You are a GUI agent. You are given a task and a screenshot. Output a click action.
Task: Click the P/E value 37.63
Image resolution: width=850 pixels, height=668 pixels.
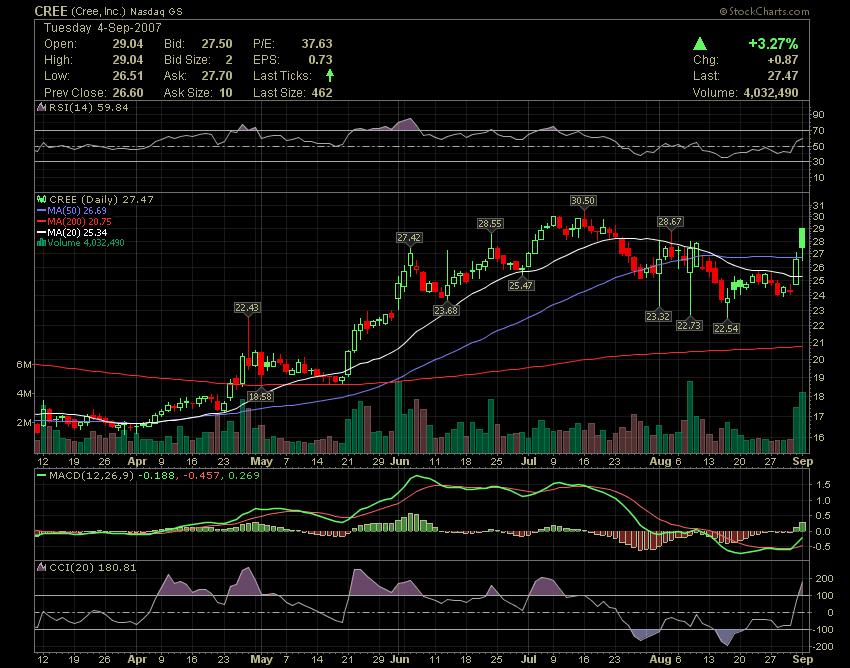317,44
